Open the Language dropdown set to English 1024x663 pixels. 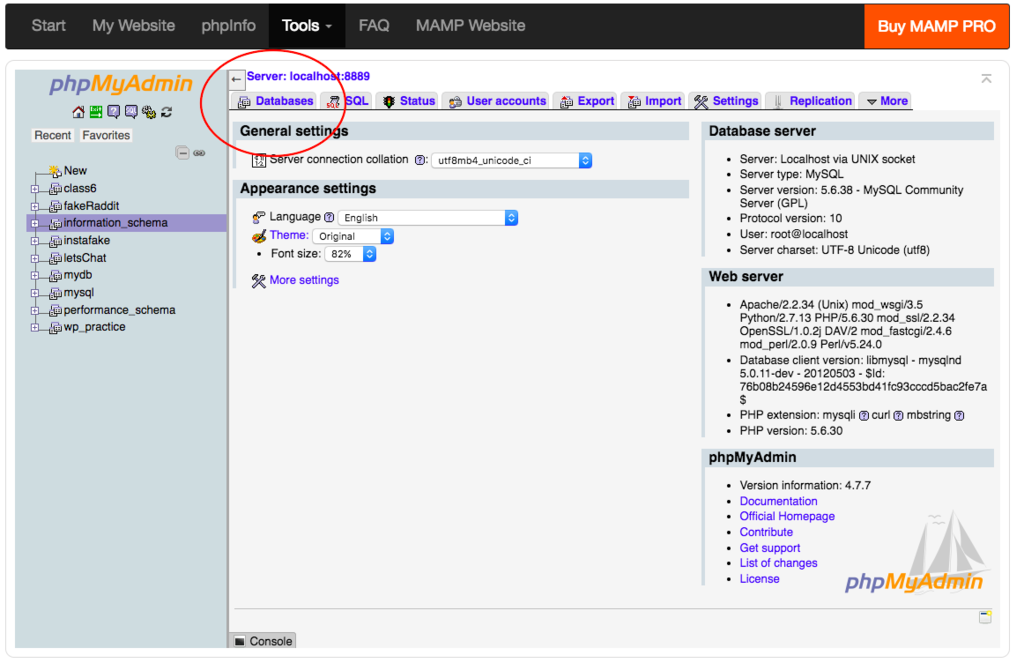(428, 218)
